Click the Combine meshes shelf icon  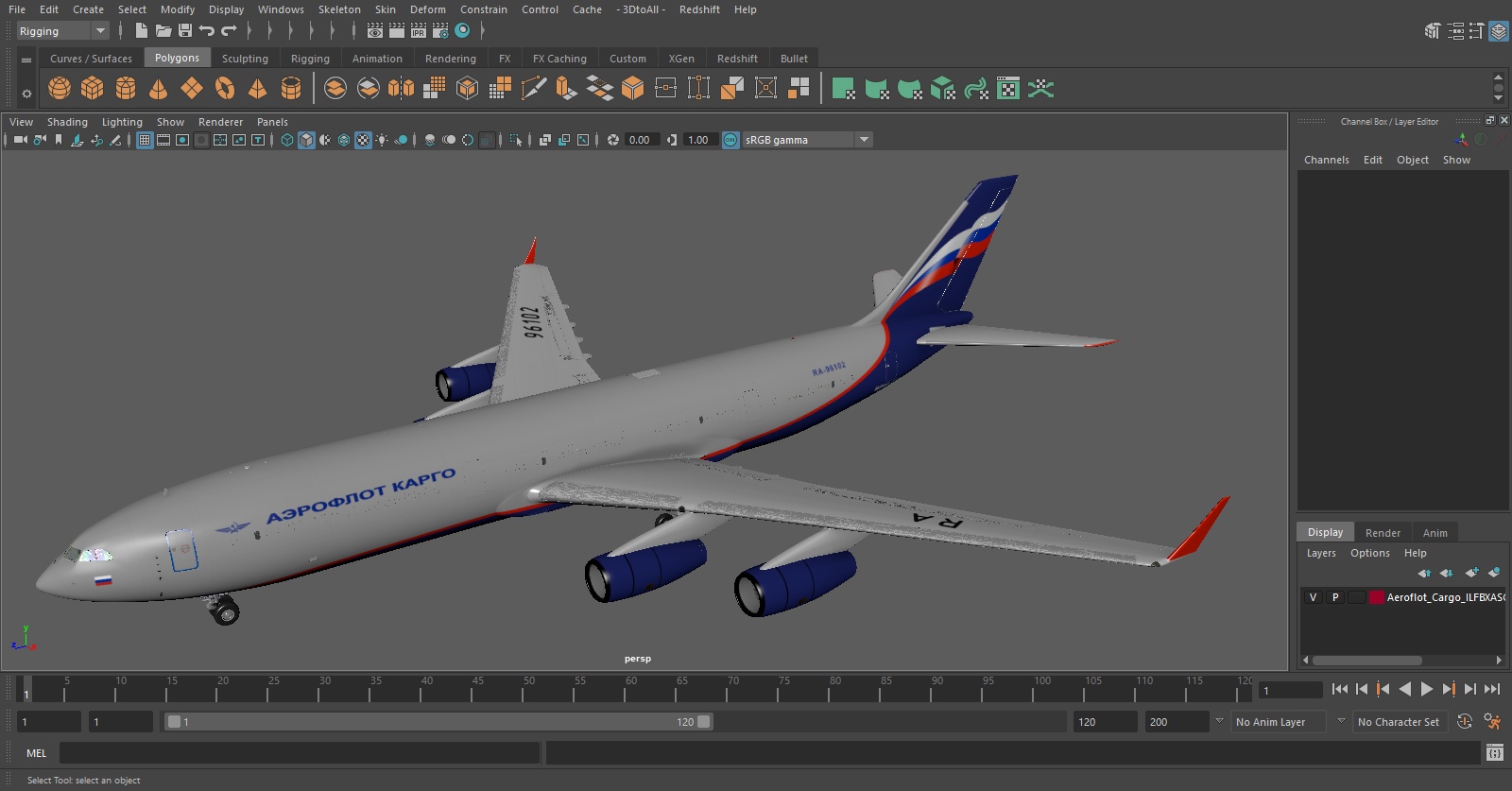coord(335,89)
